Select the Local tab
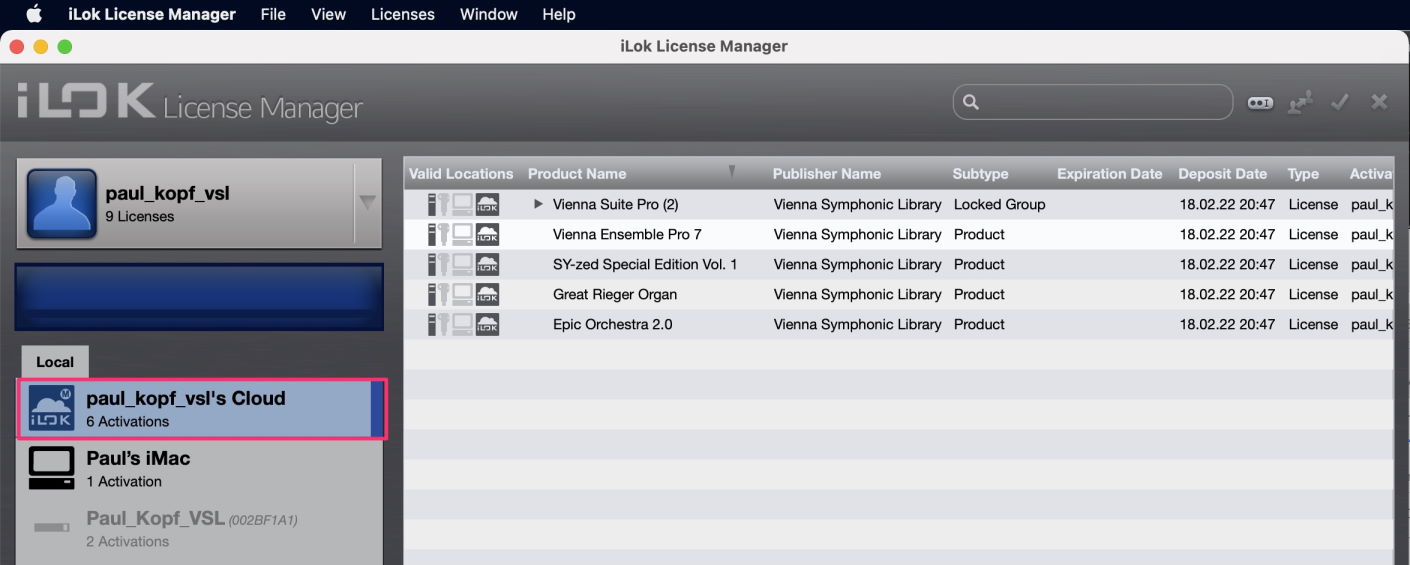Image resolution: width=1410 pixels, height=565 pixels. tap(55, 362)
